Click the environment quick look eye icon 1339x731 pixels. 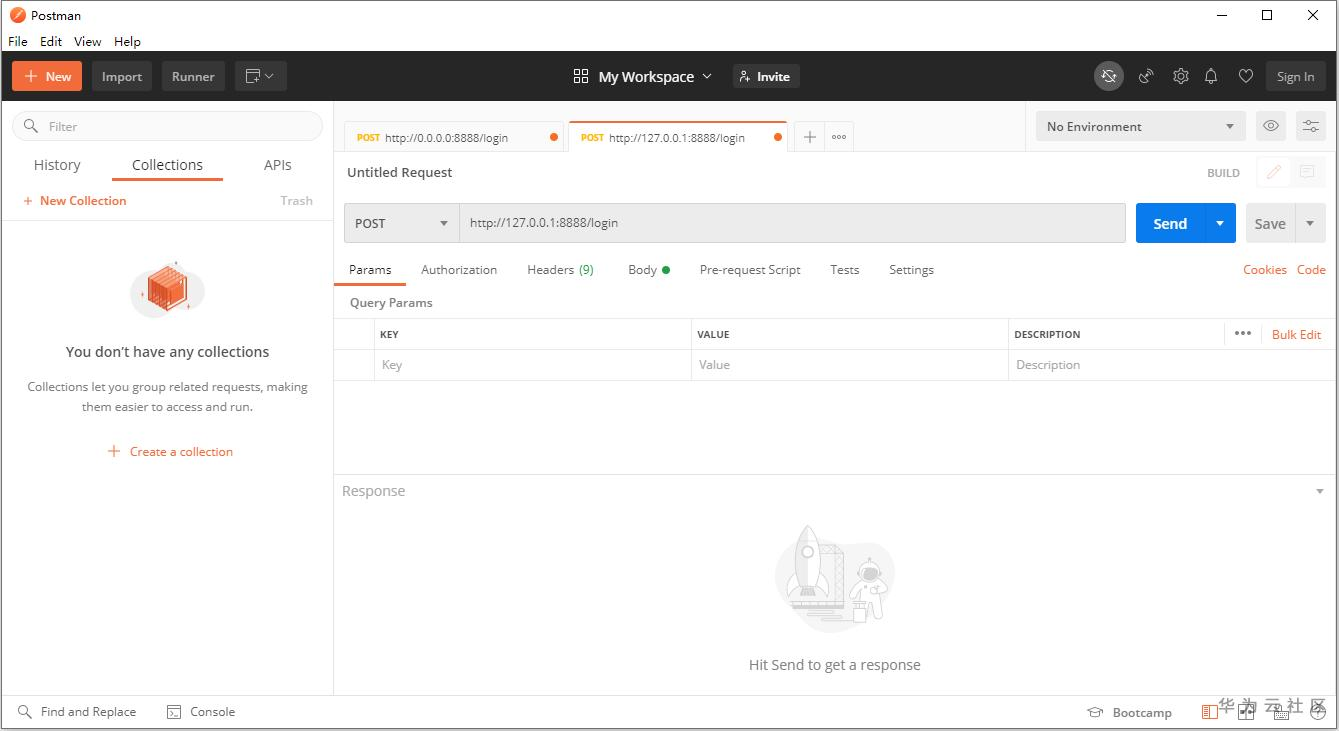point(1271,127)
